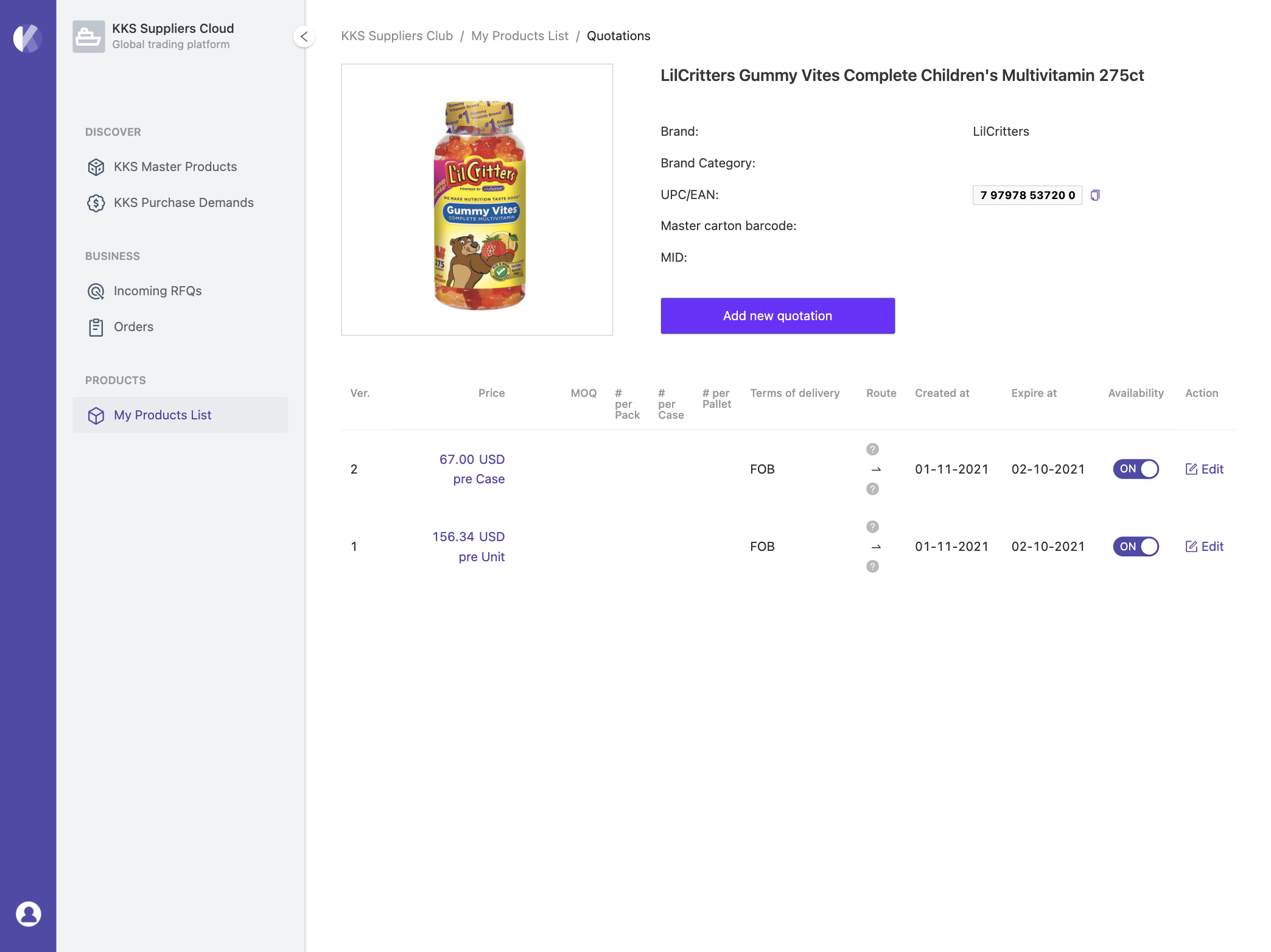Go to Orders page
The height and width of the screenshot is (952, 1271).
tap(180, 327)
